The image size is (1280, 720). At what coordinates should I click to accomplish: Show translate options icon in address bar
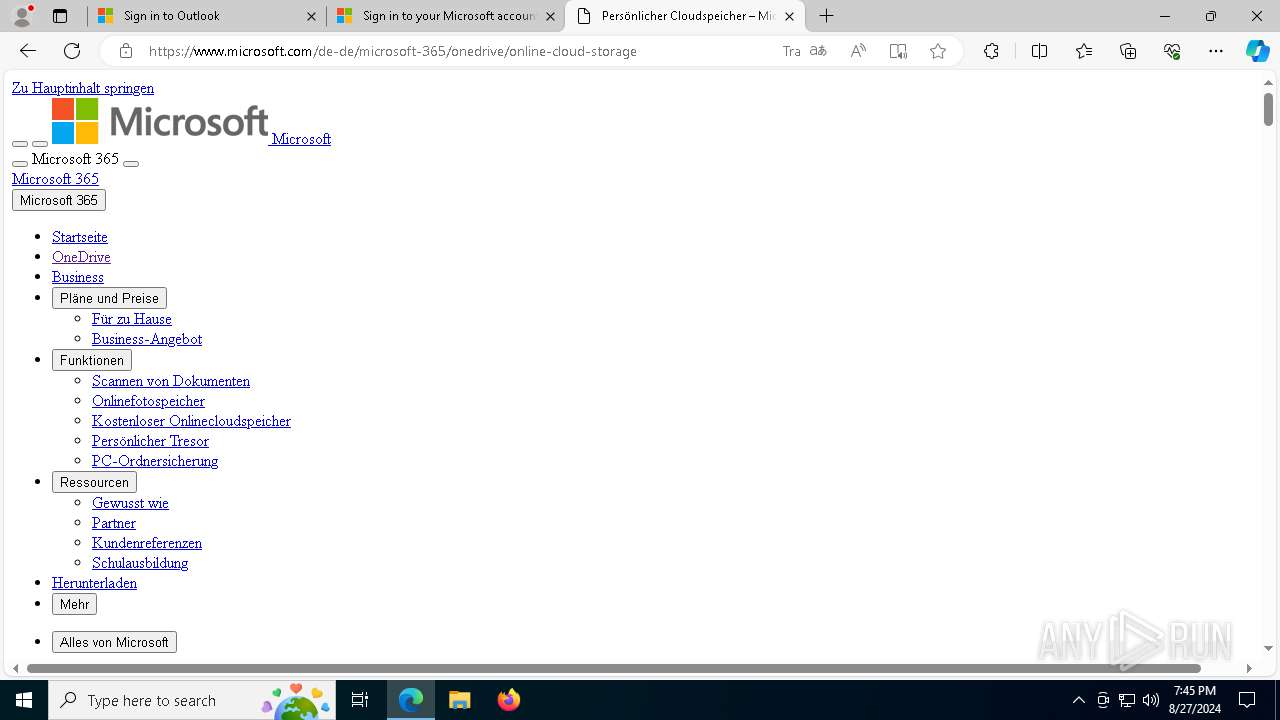tap(818, 51)
